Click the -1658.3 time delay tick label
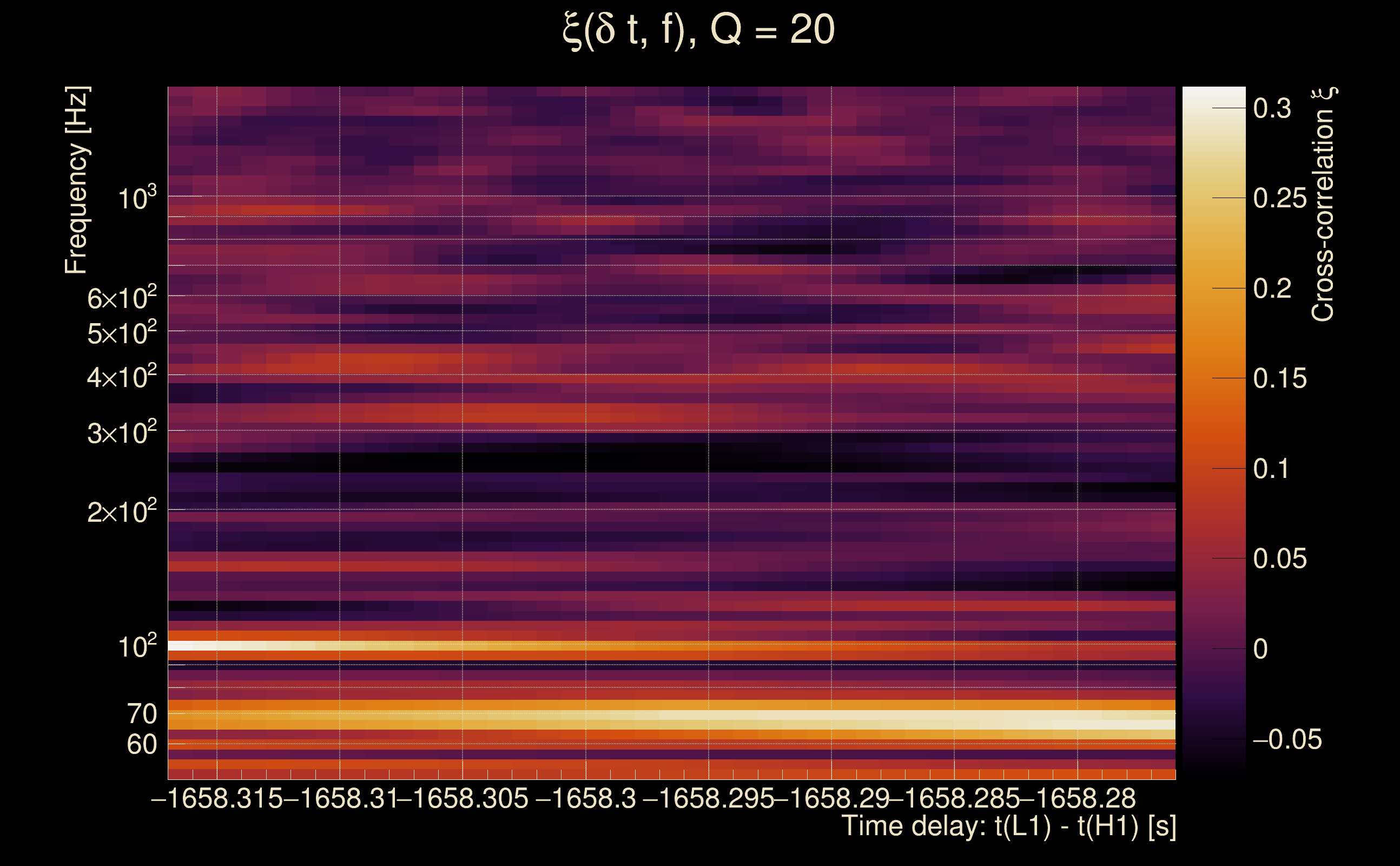Viewport: 1400px width, 866px height. tap(585, 798)
